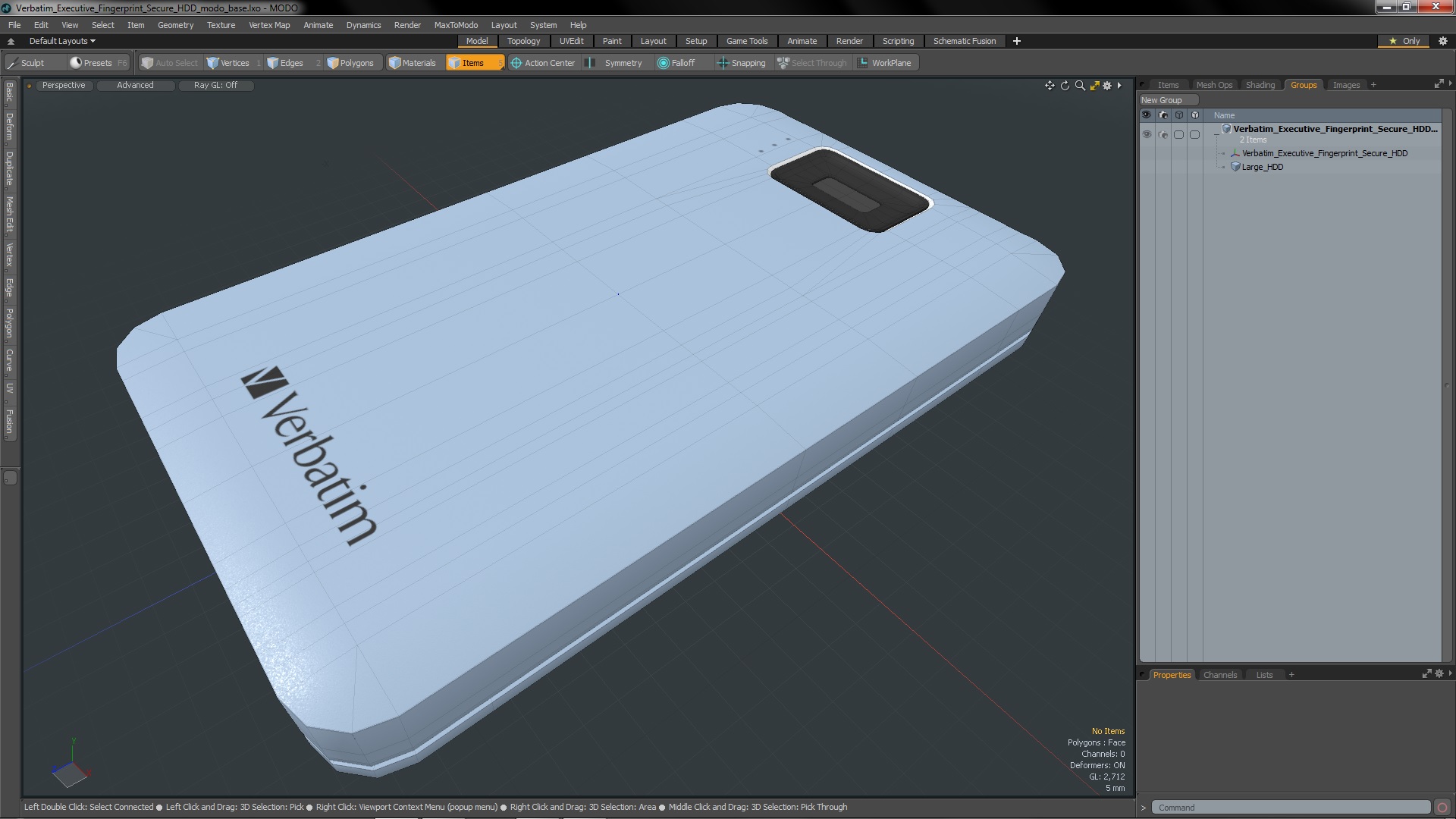
Task: Maximize viewport with the yellow expand icon
Action: (x=1094, y=86)
